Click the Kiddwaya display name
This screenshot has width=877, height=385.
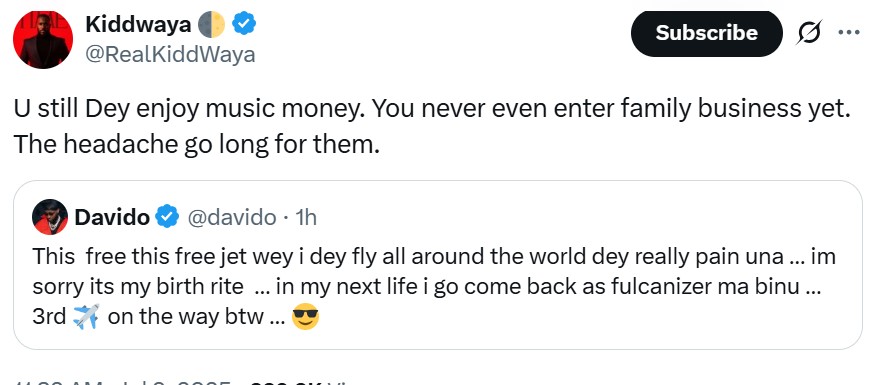point(138,24)
